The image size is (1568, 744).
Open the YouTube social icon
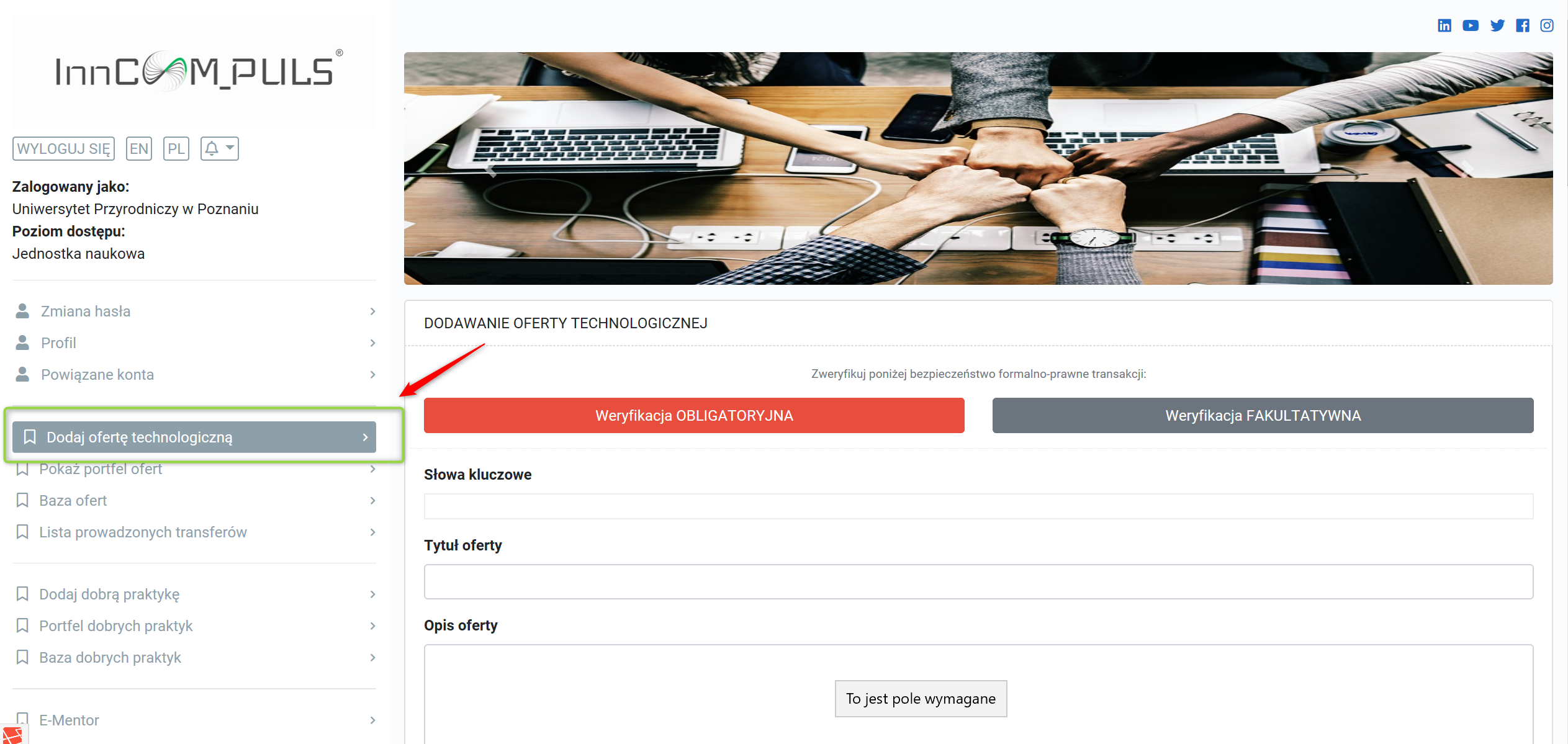pyautogui.click(x=1471, y=25)
